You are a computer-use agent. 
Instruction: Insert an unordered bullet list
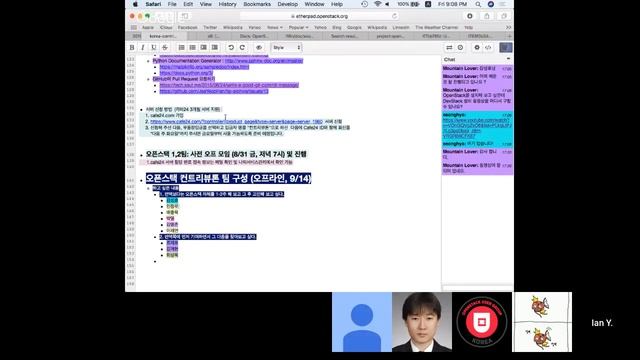tap(193, 48)
